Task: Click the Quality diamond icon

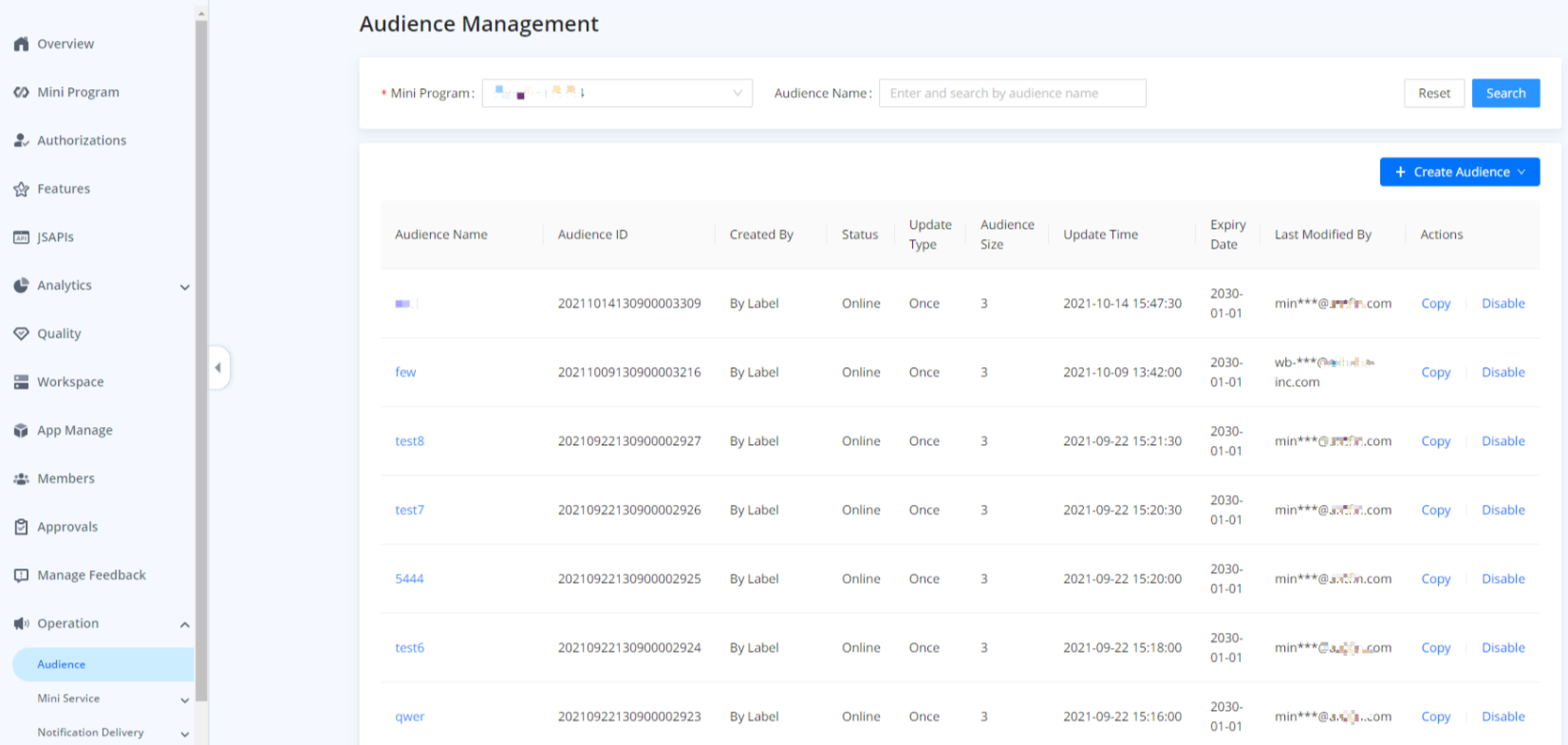Action: click(x=21, y=334)
